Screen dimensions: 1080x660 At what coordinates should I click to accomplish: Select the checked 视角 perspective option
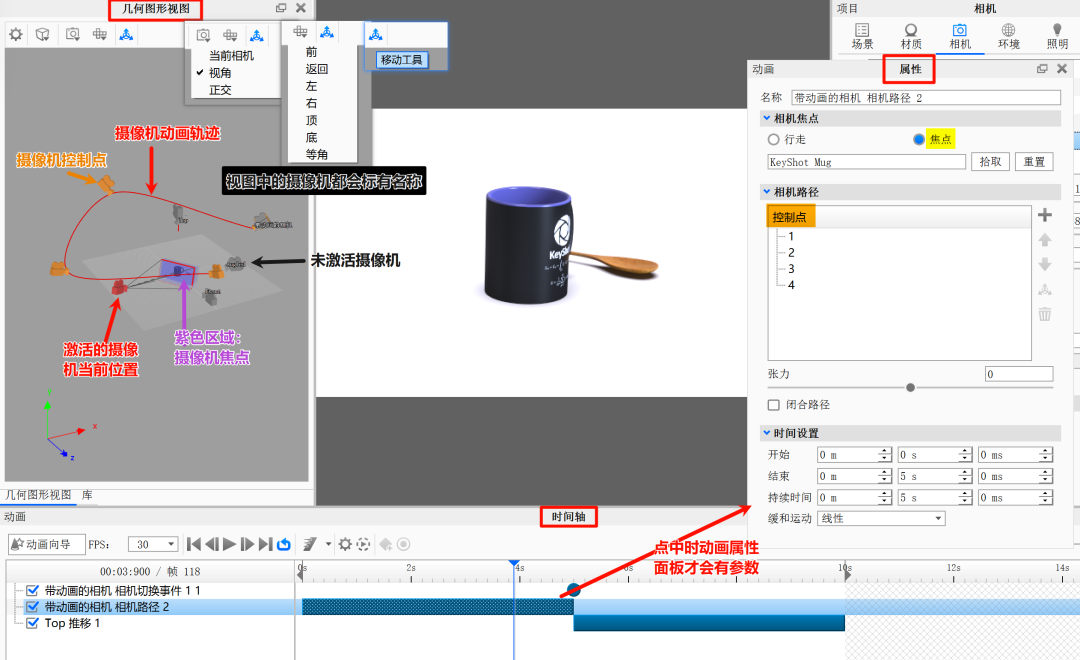pos(220,72)
